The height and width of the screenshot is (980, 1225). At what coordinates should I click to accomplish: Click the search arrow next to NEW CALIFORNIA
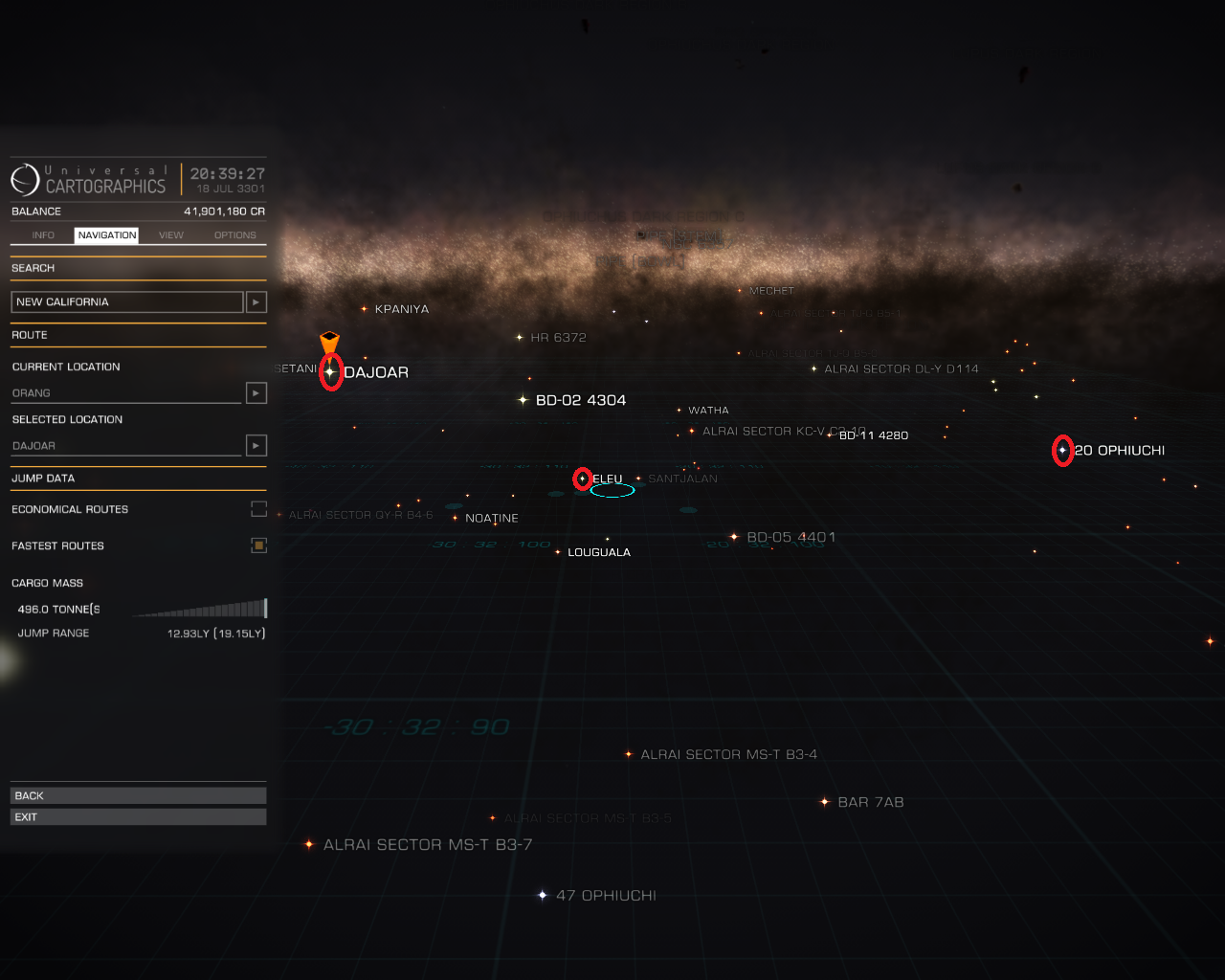(256, 302)
